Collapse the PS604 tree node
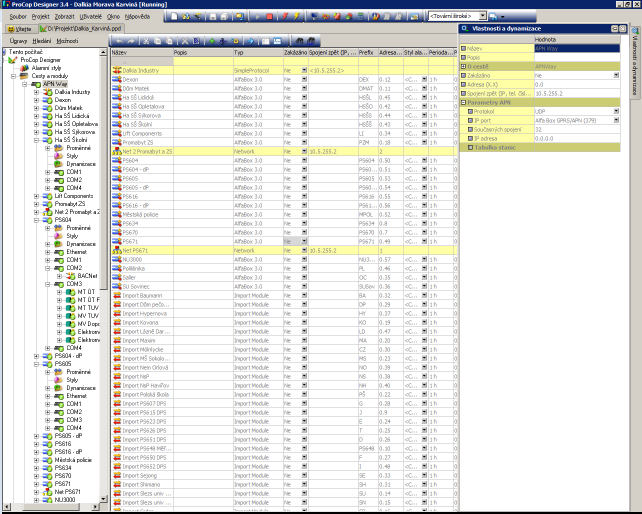 pos(36,220)
